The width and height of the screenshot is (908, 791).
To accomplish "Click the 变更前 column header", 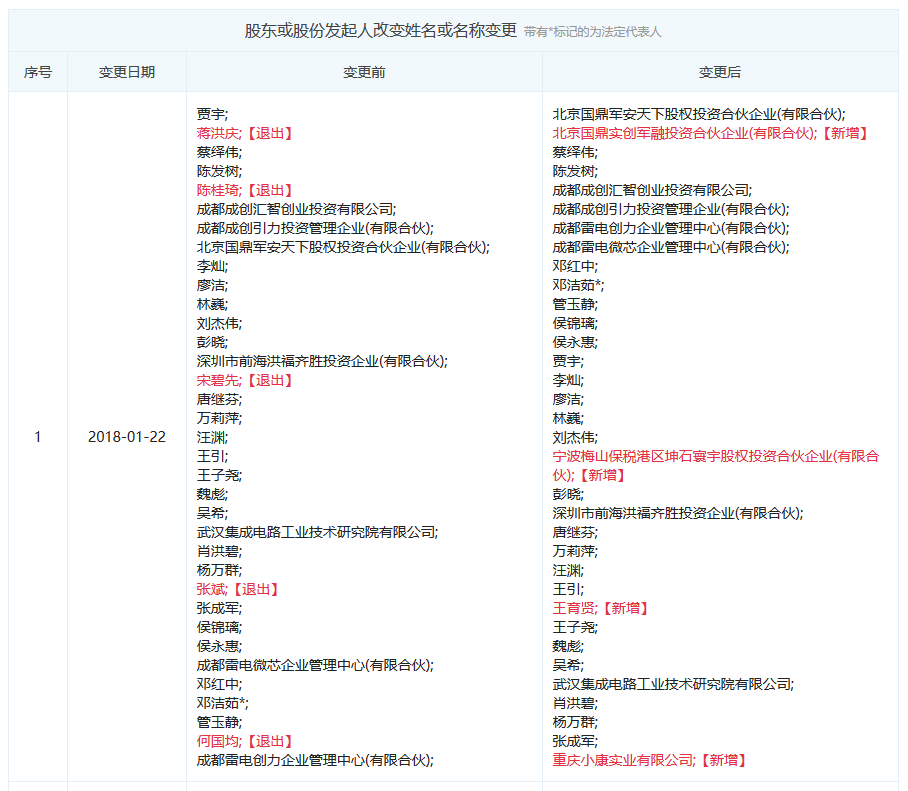I will coord(364,72).
